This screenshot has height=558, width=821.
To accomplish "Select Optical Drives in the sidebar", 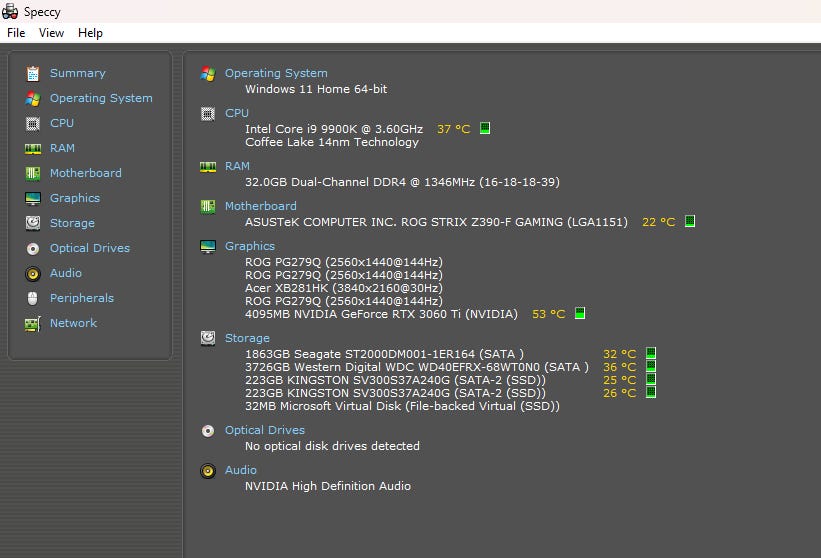I will click(x=90, y=248).
